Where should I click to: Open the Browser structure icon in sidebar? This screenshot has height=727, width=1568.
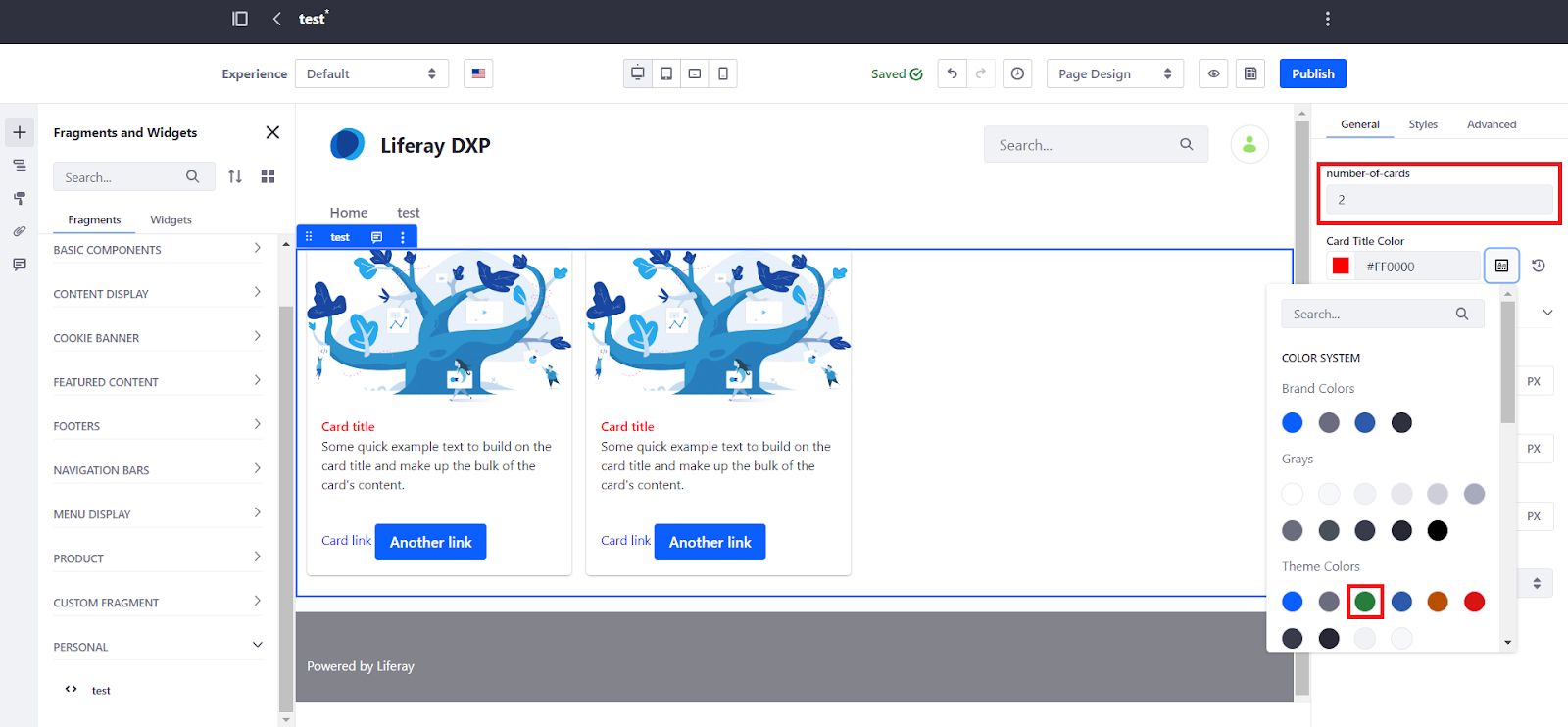(x=20, y=166)
